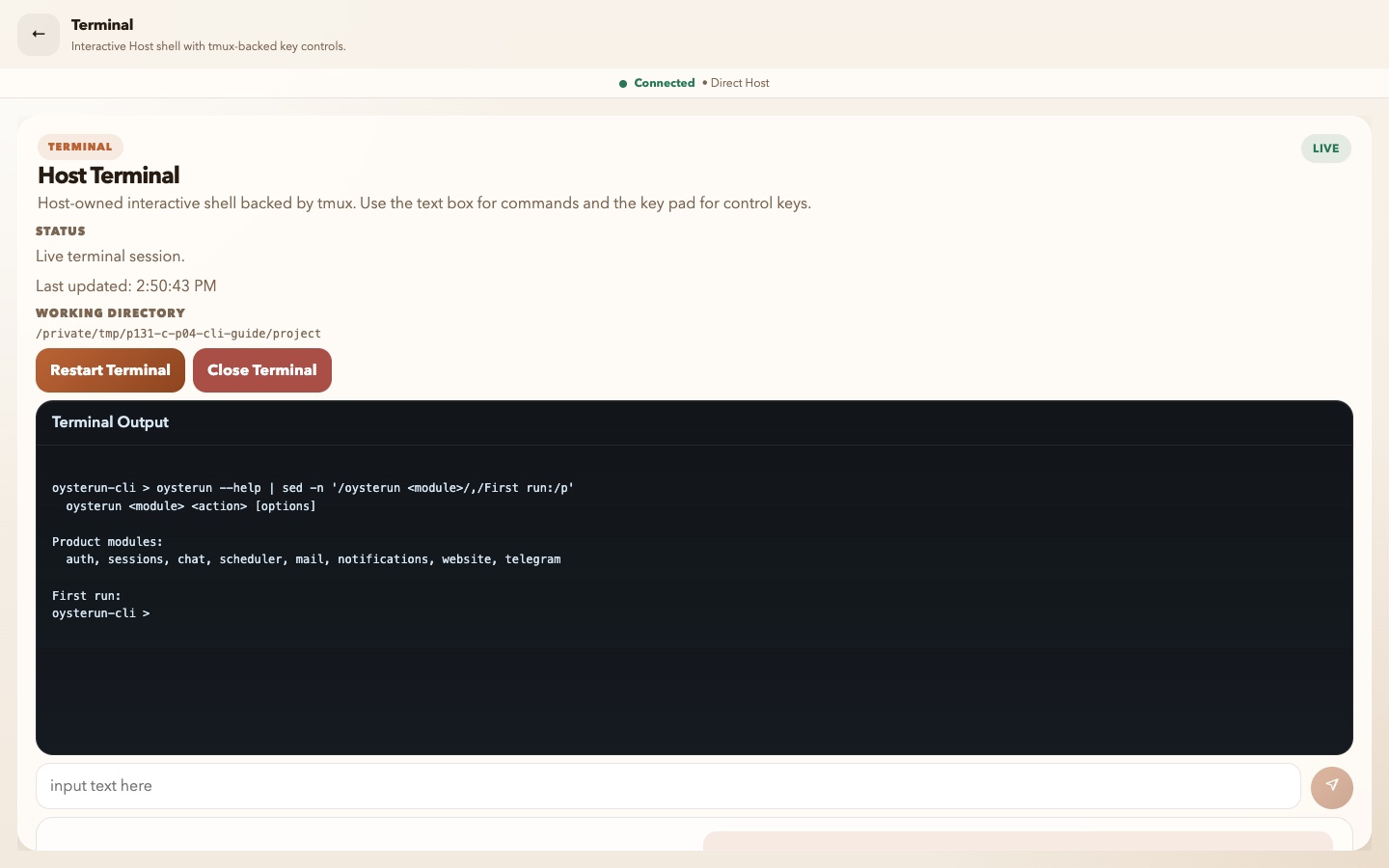1389x868 pixels.
Task: Focus the 'input text here' box
Action: click(x=667, y=786)
